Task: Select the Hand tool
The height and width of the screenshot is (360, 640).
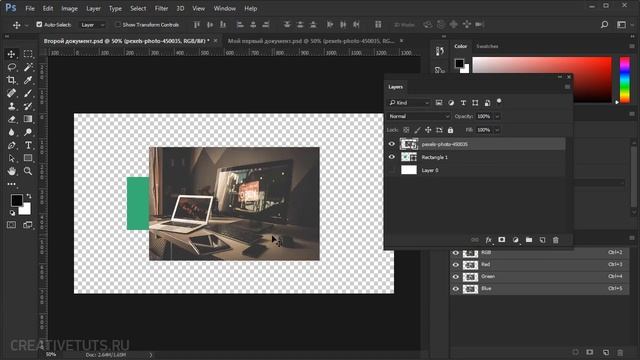Action: [x=11, y=171]
